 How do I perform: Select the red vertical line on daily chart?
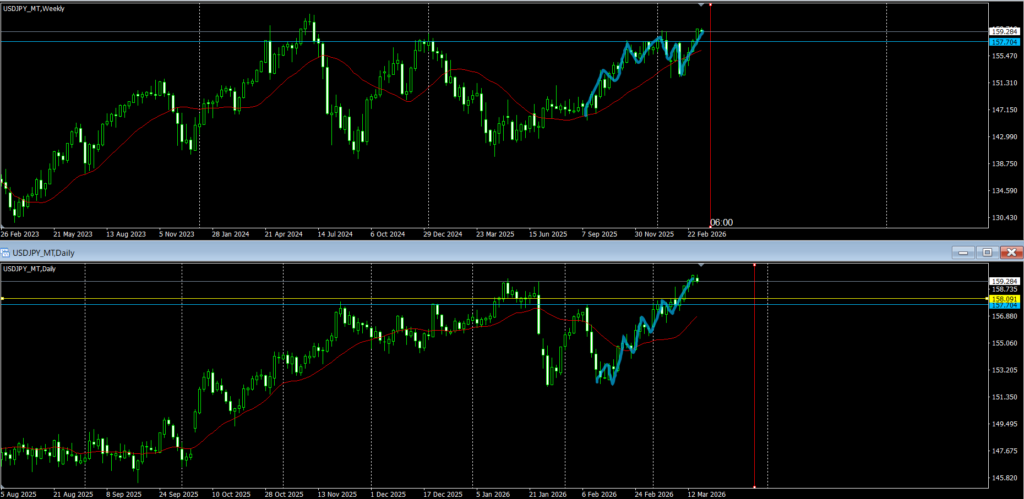[753, 400]
